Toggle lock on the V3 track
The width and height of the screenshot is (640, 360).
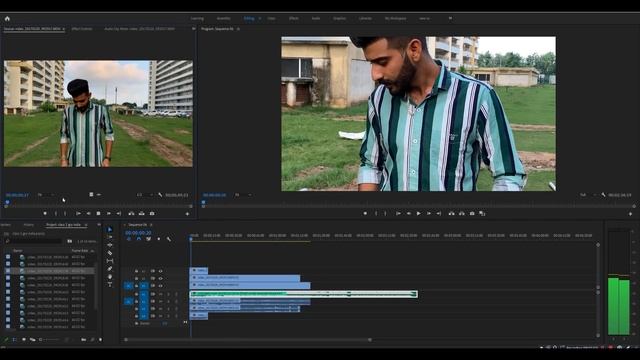click(x=136, y=271)
